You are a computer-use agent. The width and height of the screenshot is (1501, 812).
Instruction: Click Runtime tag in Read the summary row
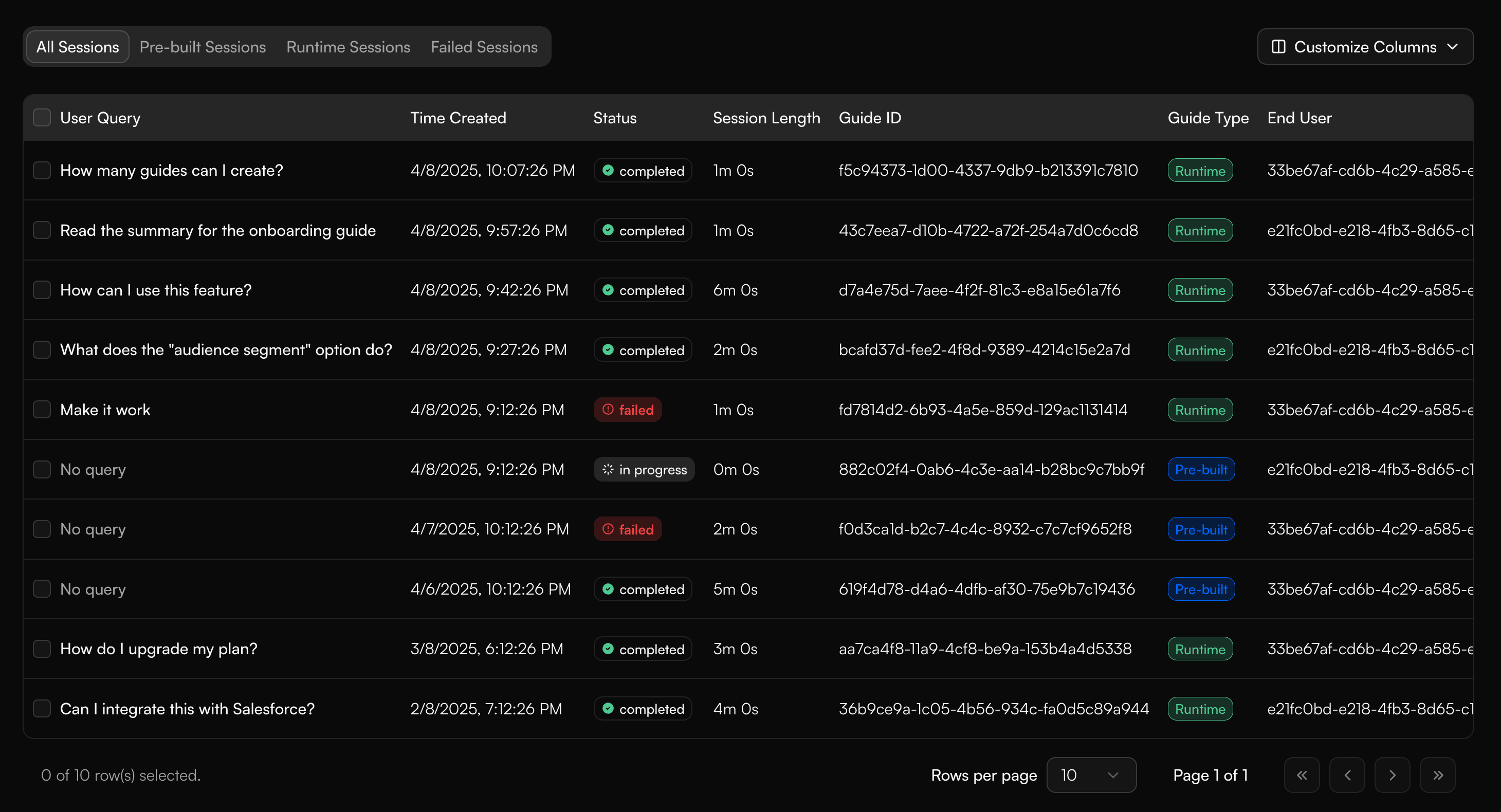coord(1200,230)
